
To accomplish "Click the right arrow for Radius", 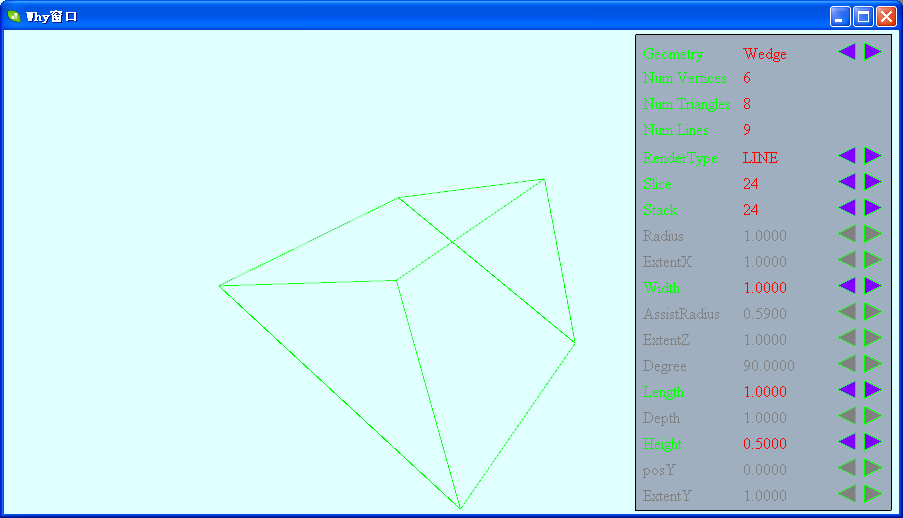I will coord(873,234).
